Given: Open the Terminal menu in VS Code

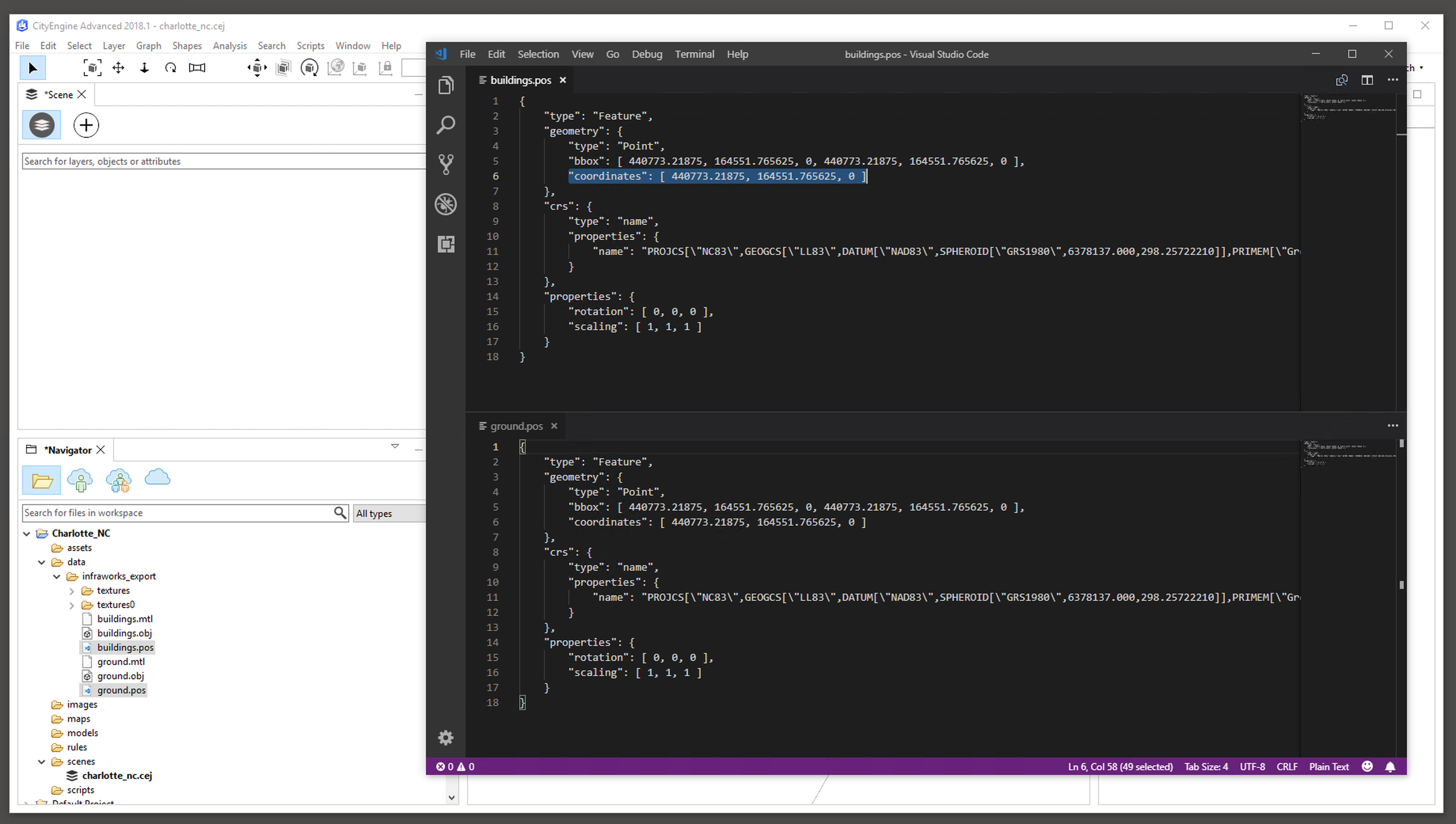Looking at the screenshot, I should (694, 54).
